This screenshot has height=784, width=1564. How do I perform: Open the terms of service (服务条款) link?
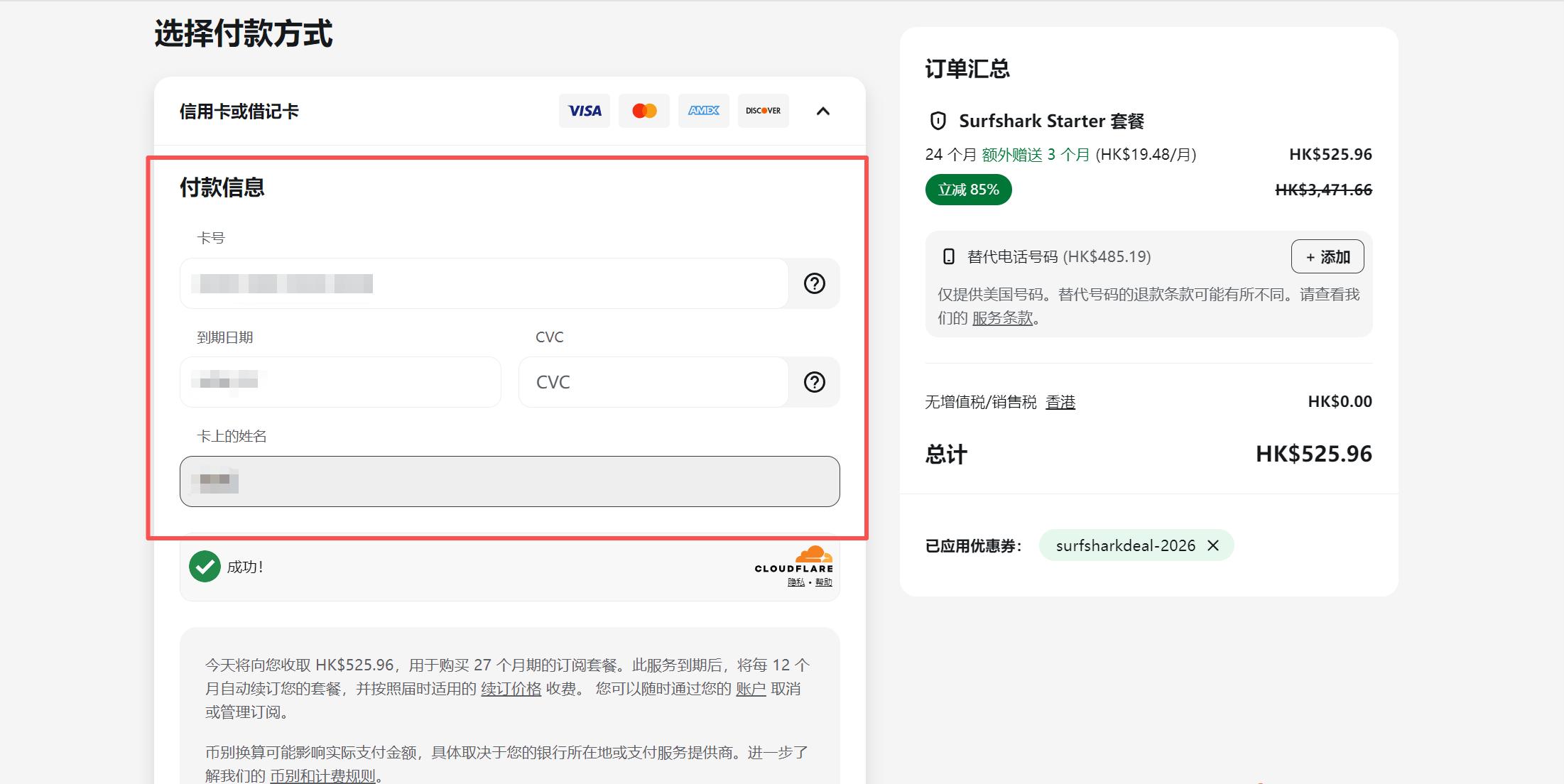(1002, 318)
